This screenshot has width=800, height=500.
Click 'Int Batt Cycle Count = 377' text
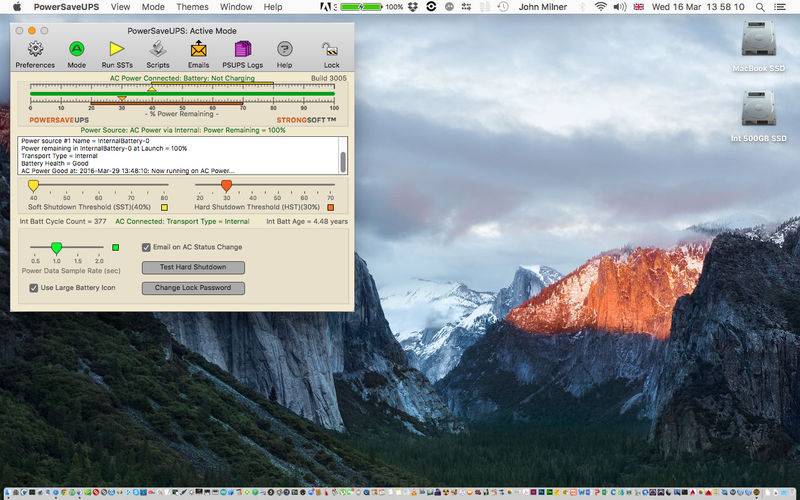[x=63, y=221]
